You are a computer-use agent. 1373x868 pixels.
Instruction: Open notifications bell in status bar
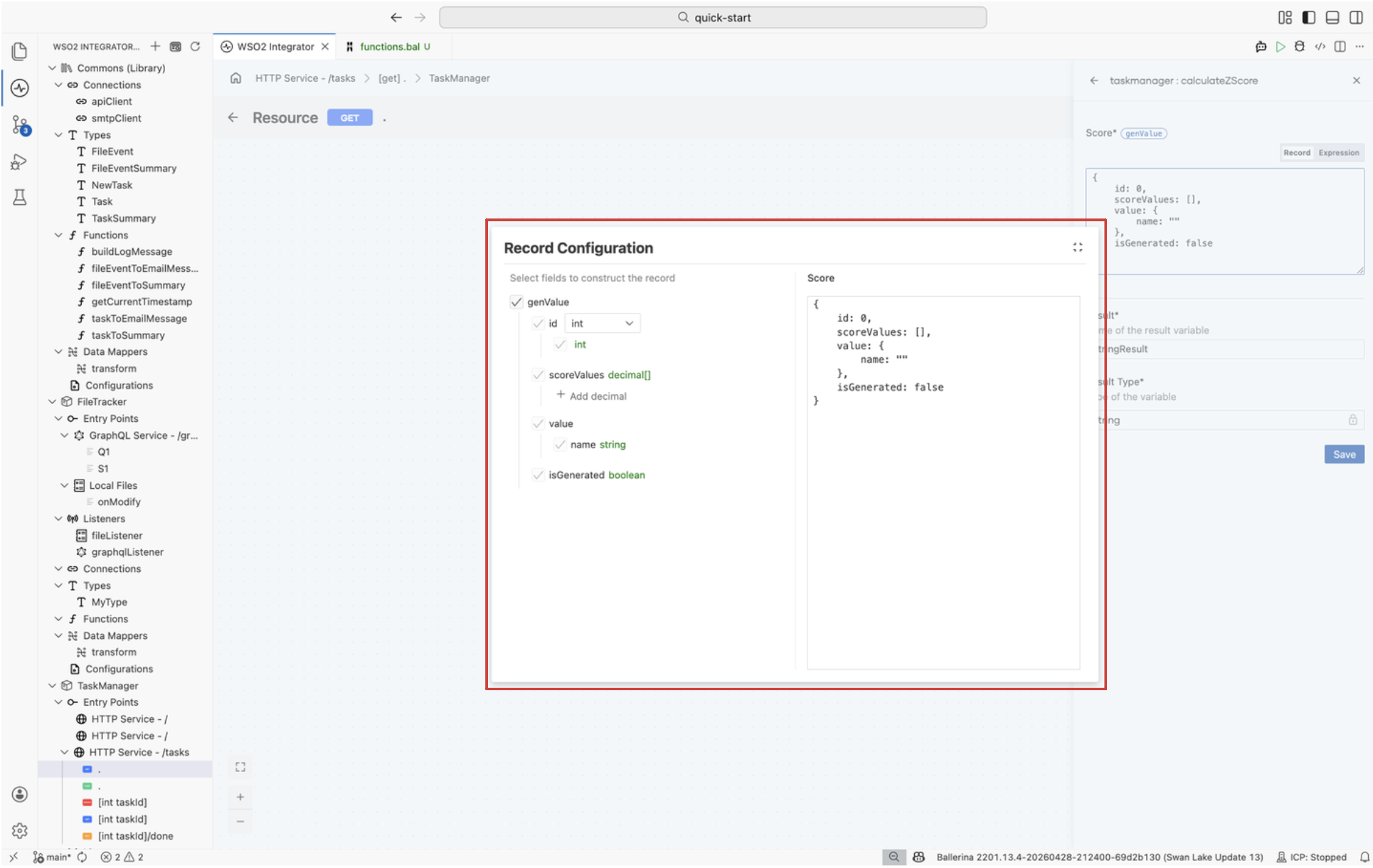tap(1364, 857)
